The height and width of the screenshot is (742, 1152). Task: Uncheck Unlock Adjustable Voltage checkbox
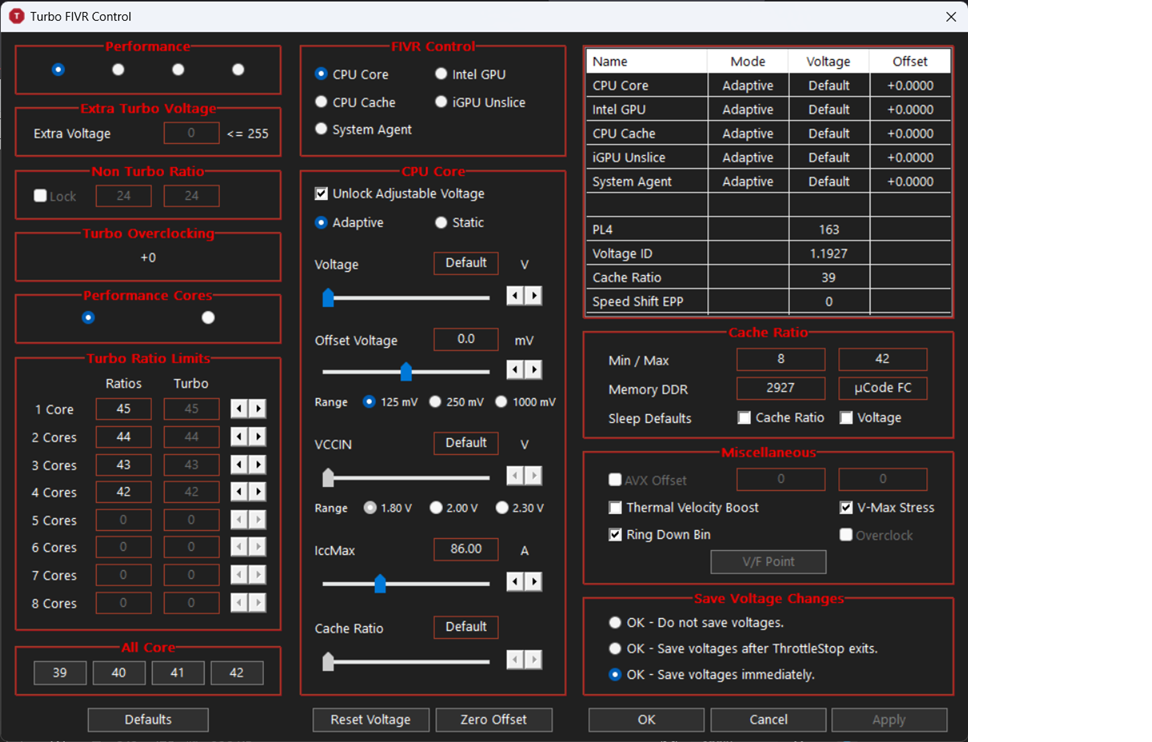pyautogui.click(x=321, y=194)
